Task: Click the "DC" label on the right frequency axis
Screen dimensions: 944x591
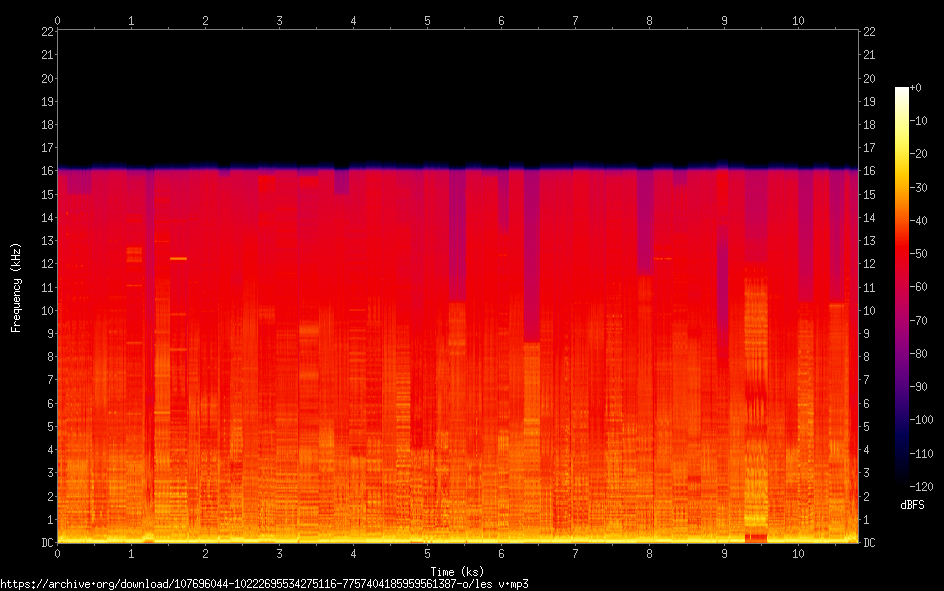Action: click(x=869, y=543)
